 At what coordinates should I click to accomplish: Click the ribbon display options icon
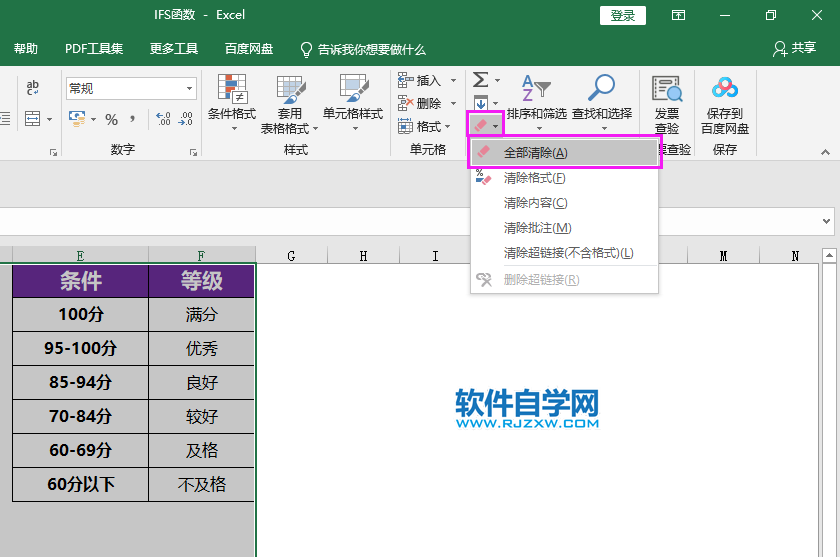(x=678, y=15)
